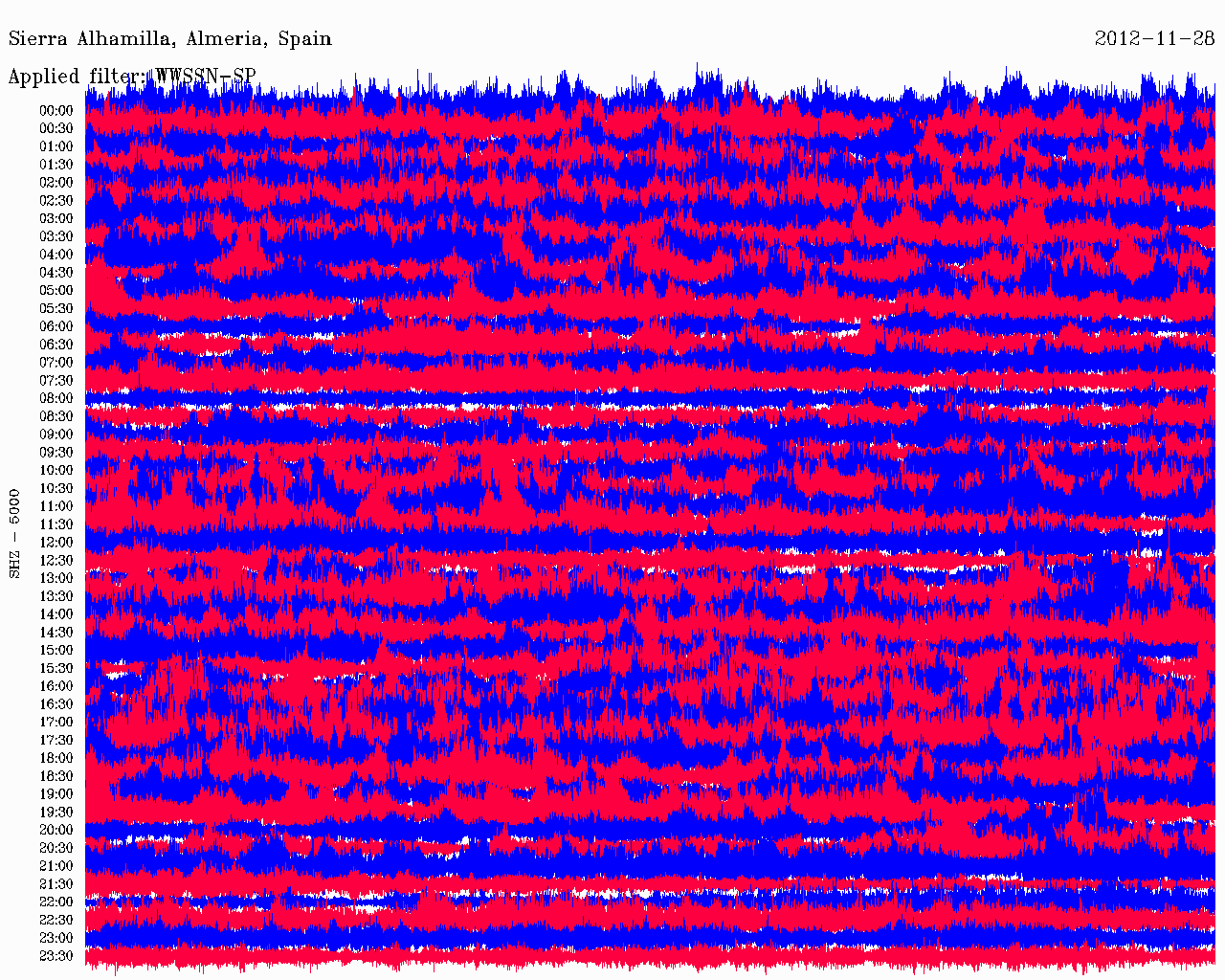Select the 10:30 time label
The image size is (1225, 980).
coord(56,489)
